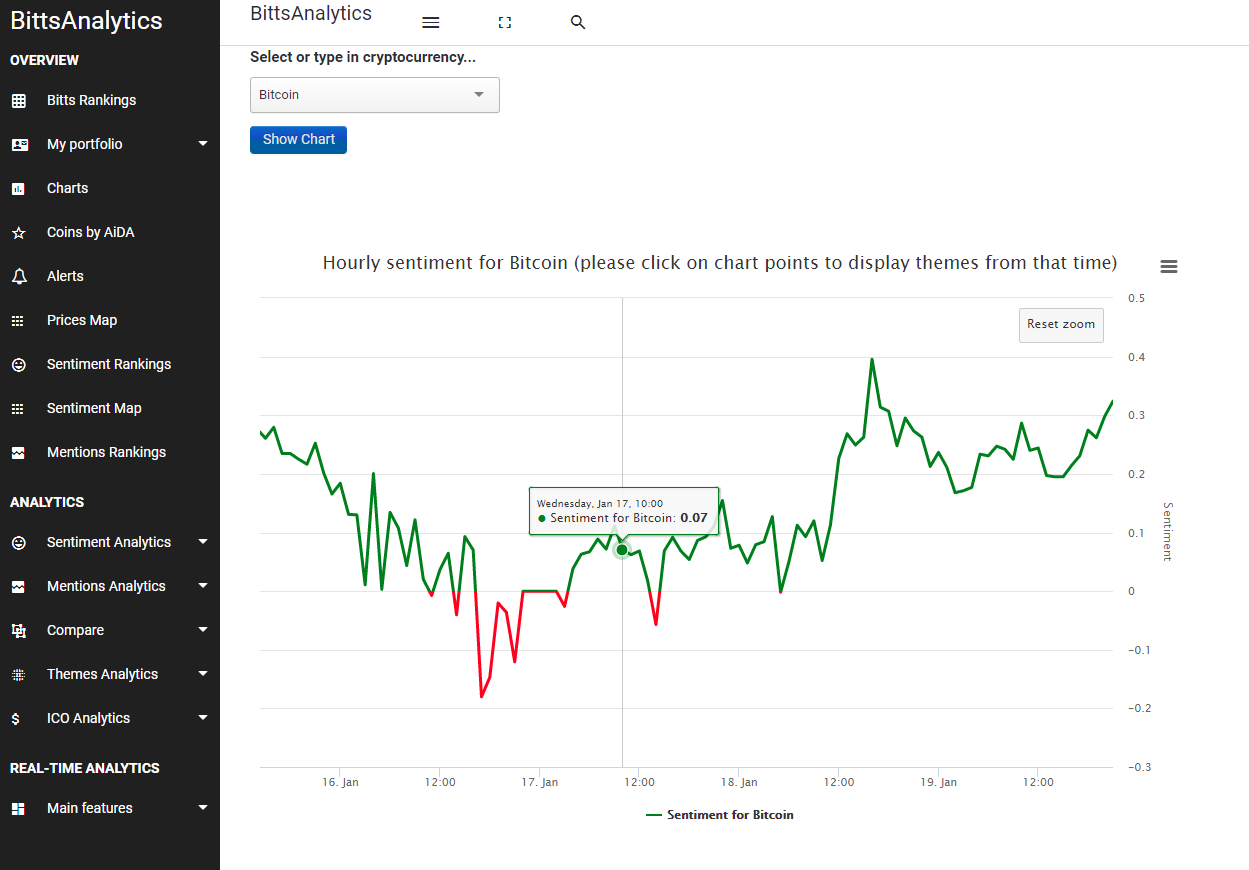Click the Coins by AiDA star icon
Screen dimensions: 1249x870
pos(18,232)
